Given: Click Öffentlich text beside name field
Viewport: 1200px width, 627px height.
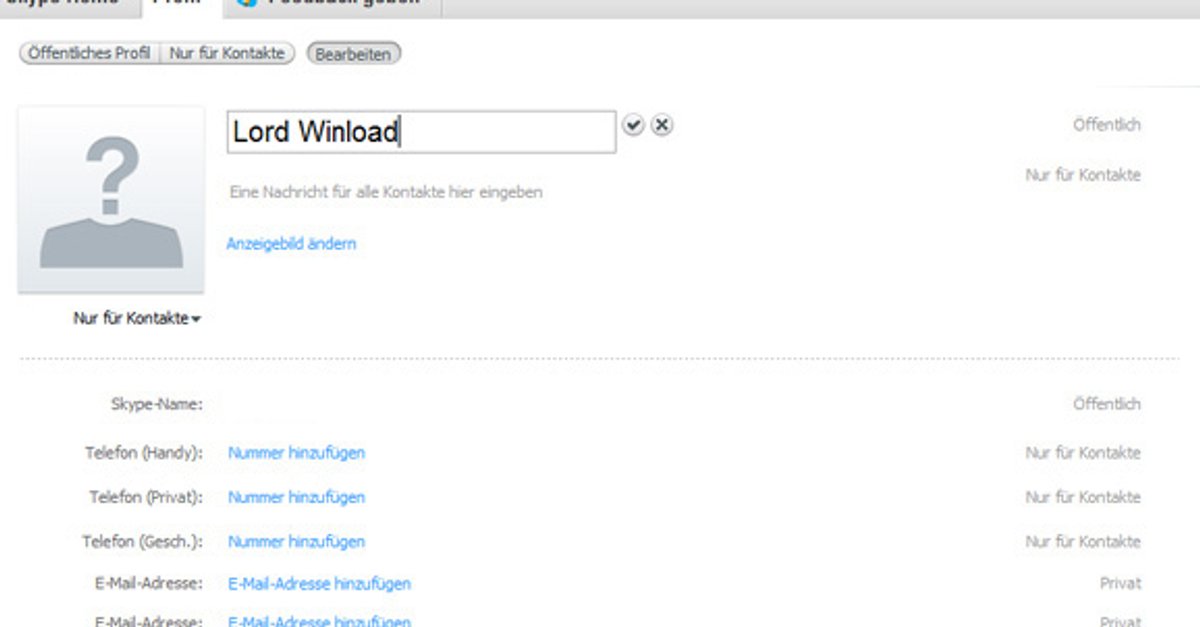Looking at the screenshot, I should tap(1106, 125).
